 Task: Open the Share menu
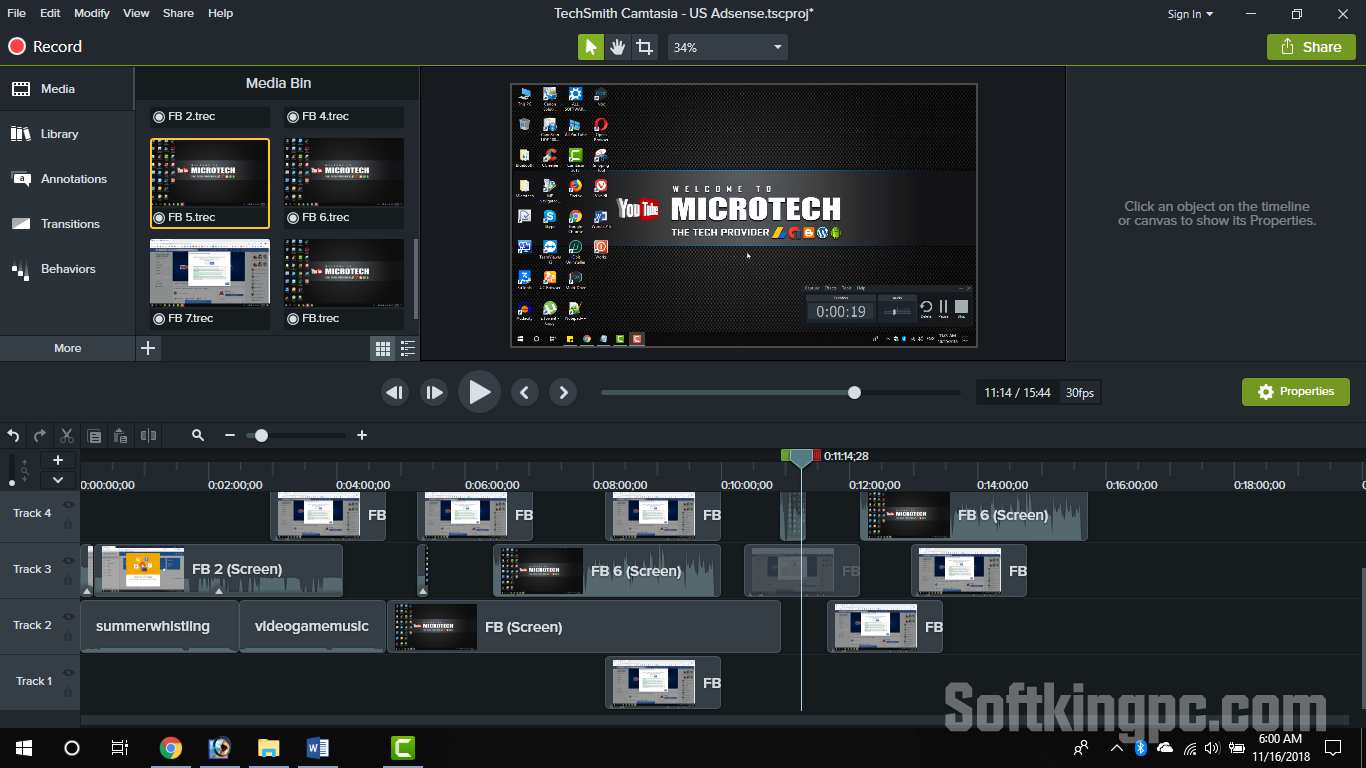178,13
